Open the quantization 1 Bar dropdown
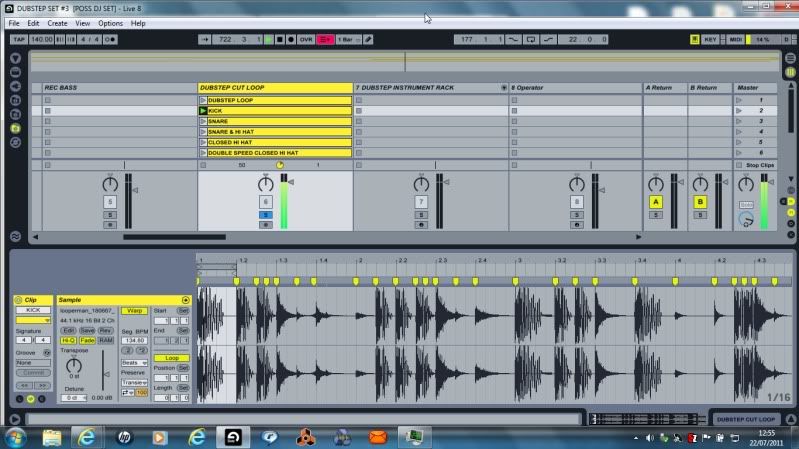The height and width of the screenshot is (449, 799). coord(347,39)
